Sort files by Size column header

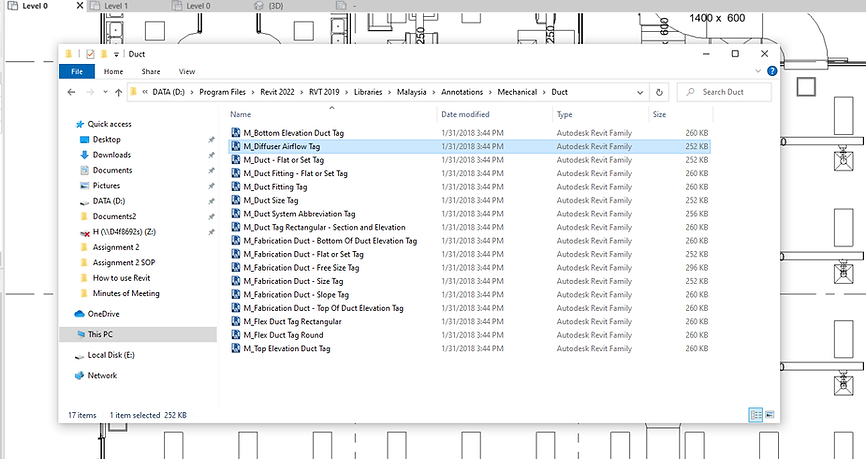[659, 114]
